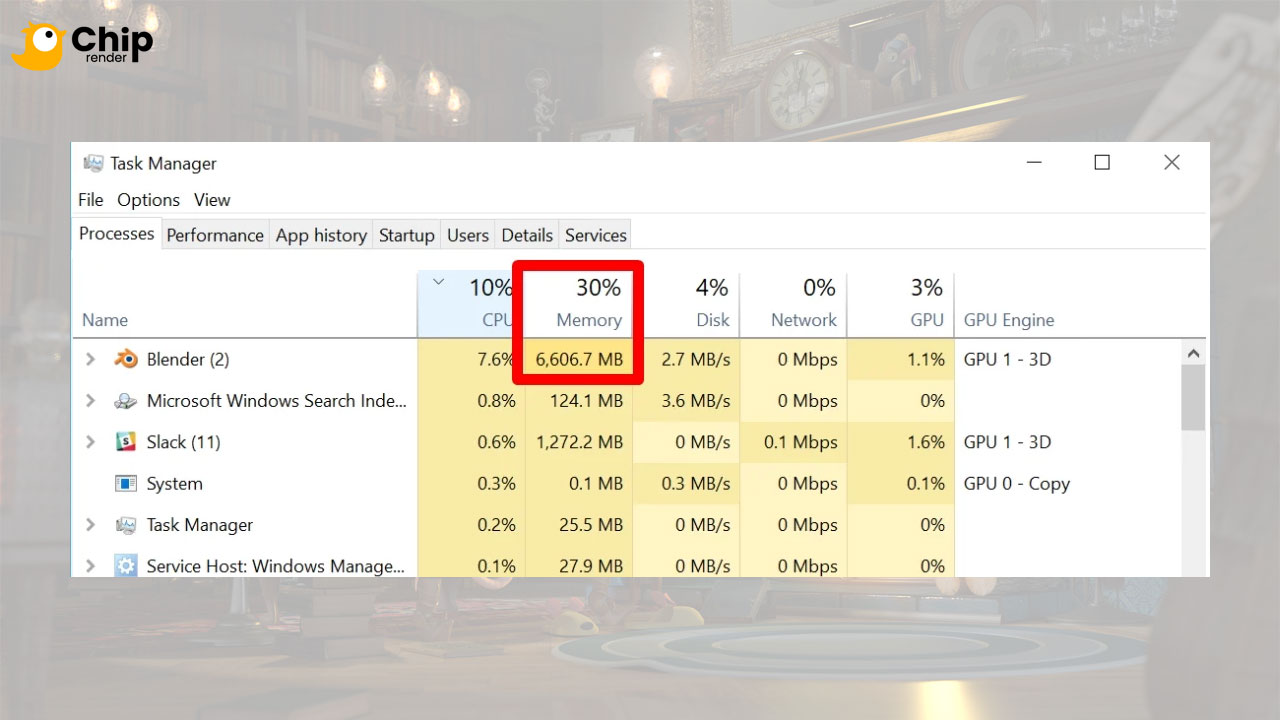Click Blender's 7.6% CPU value
Image resolution: width=1280 pixels, height=720 pixels.
497,360
